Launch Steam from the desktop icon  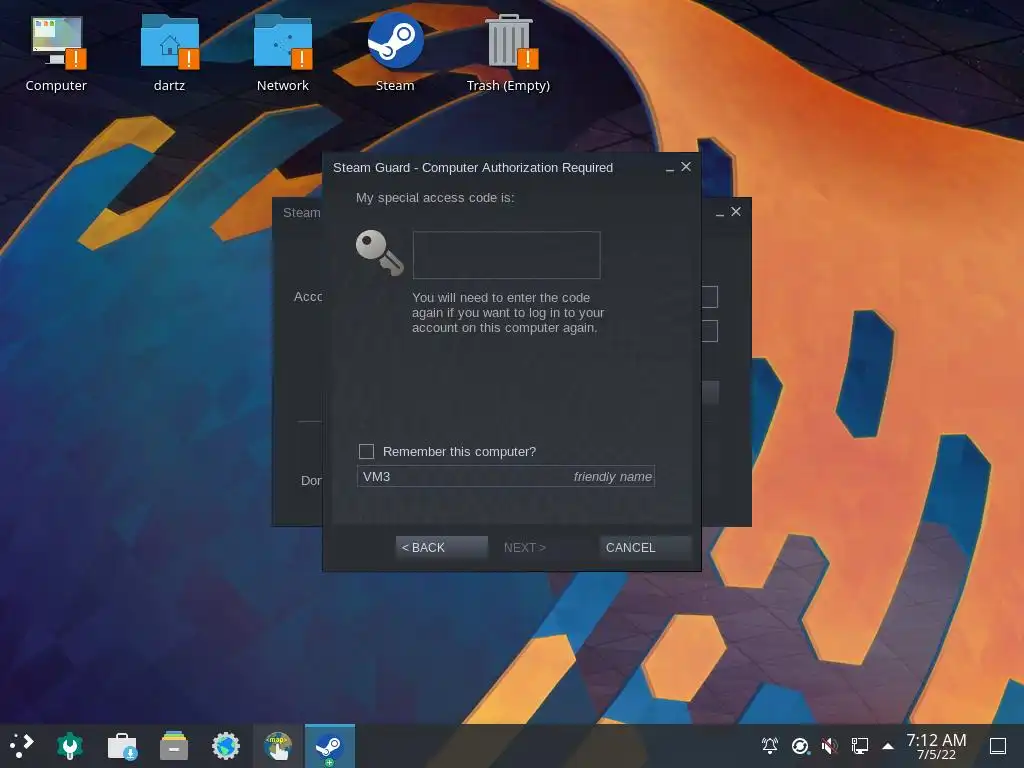pyautogui.click(x=395, y=54)
